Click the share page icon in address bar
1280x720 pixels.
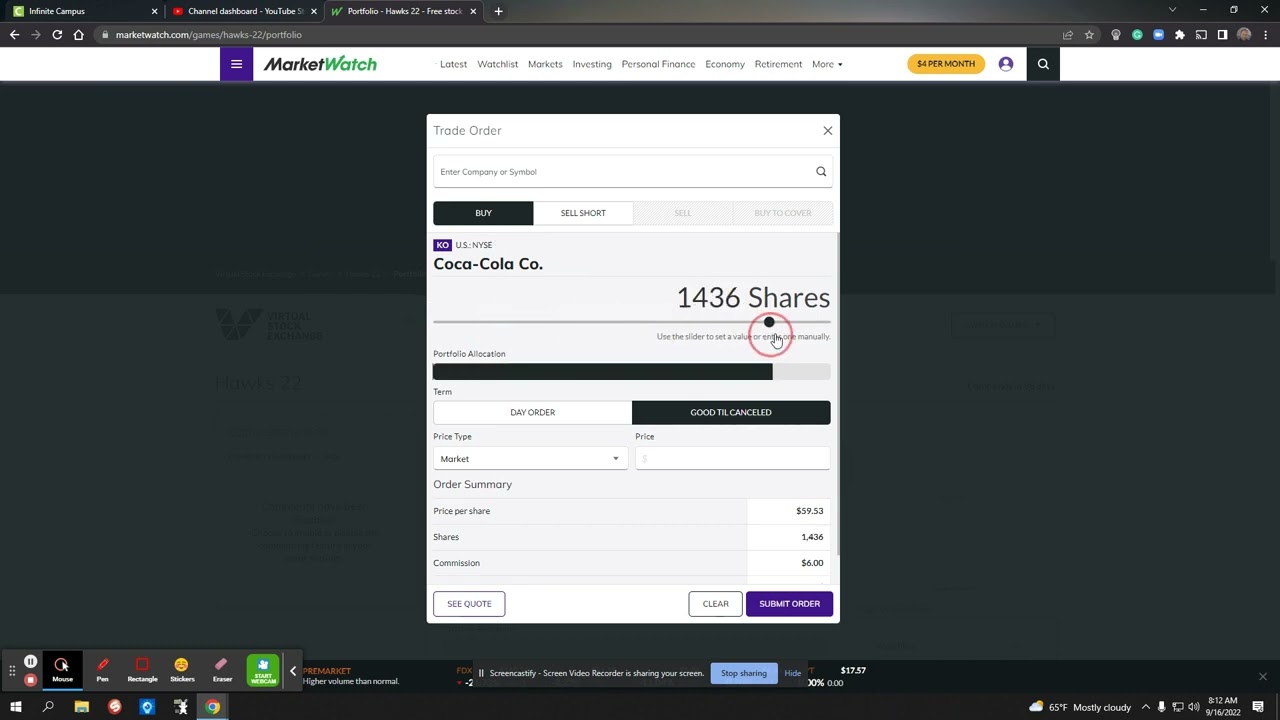coord(1068,35)
